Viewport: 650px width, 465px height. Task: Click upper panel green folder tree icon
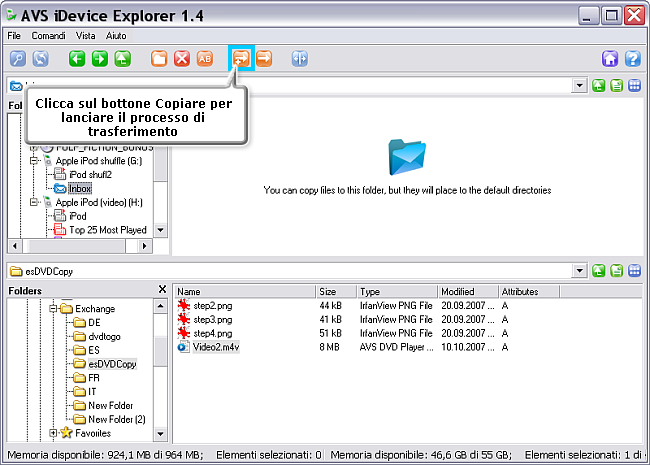(616, 86)
